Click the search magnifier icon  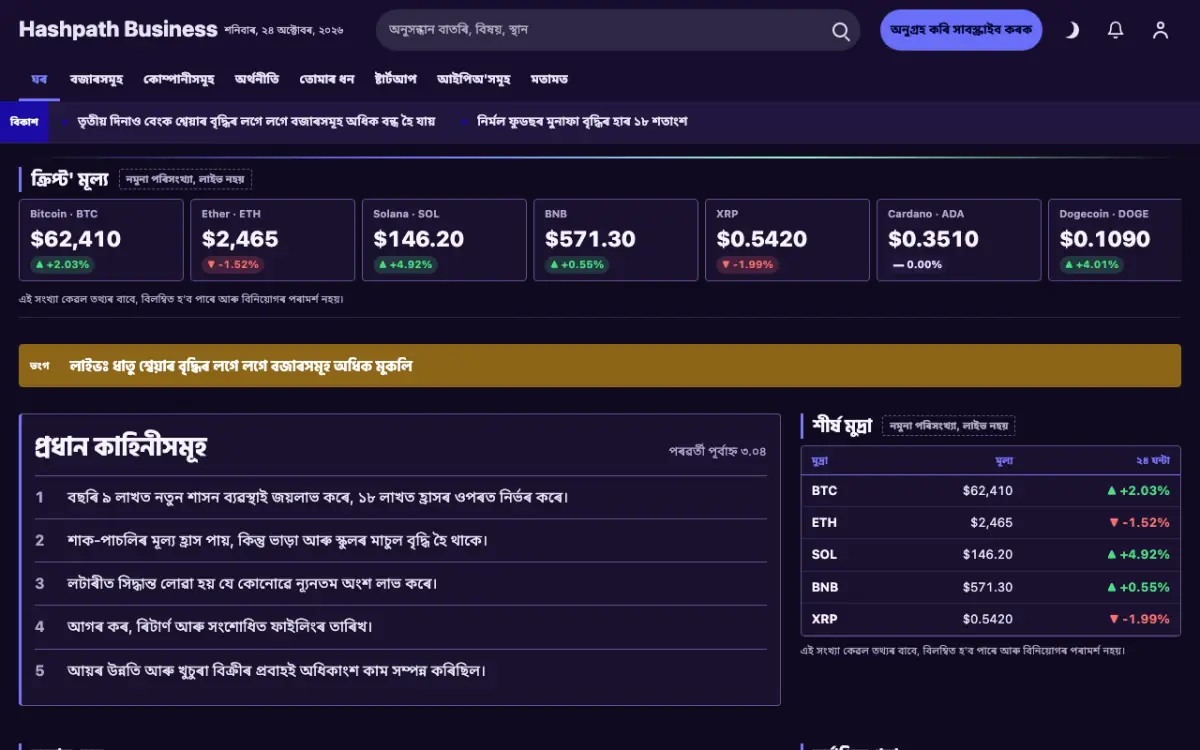tap(841, 30)
